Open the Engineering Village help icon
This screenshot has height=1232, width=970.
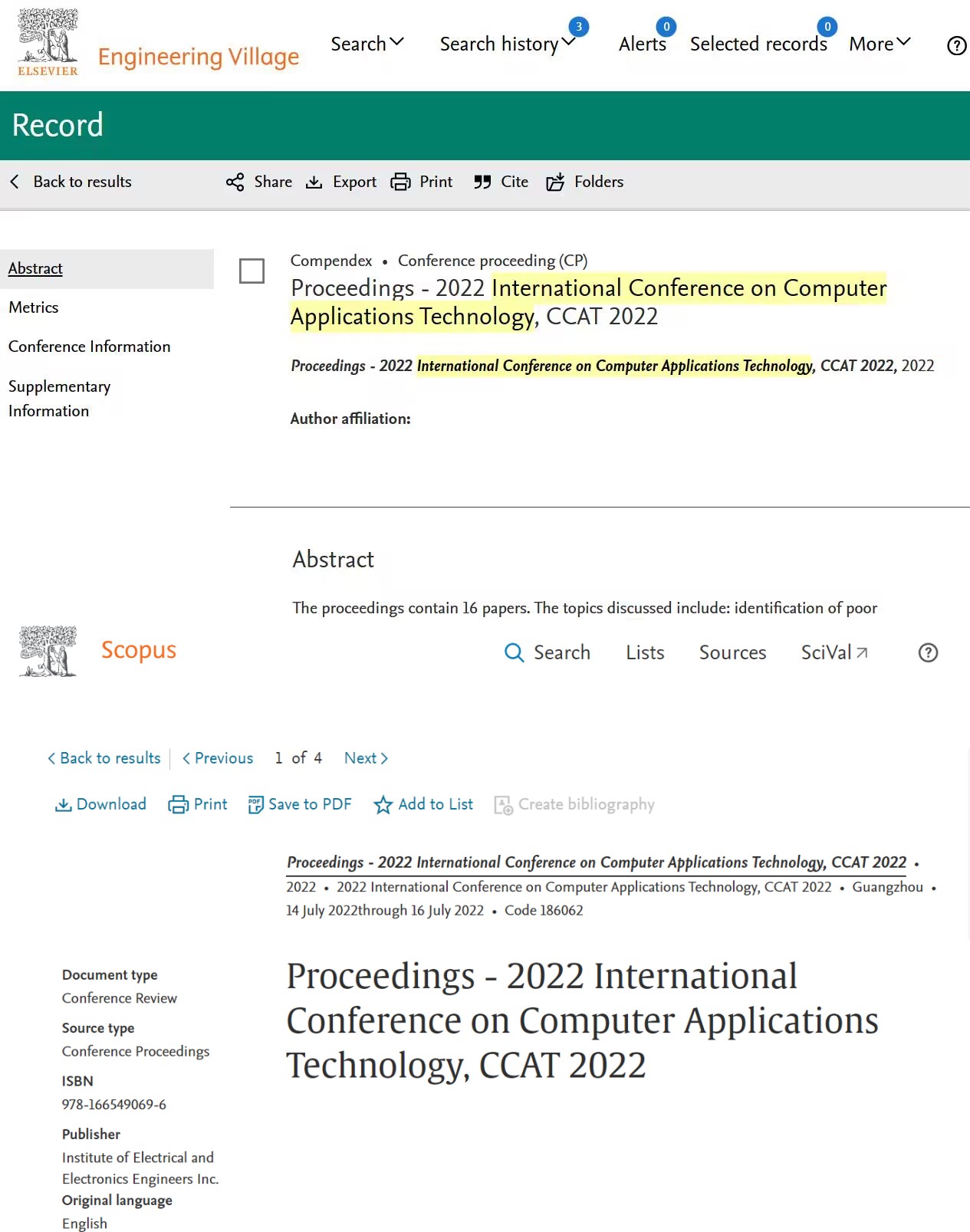(956, 46)
